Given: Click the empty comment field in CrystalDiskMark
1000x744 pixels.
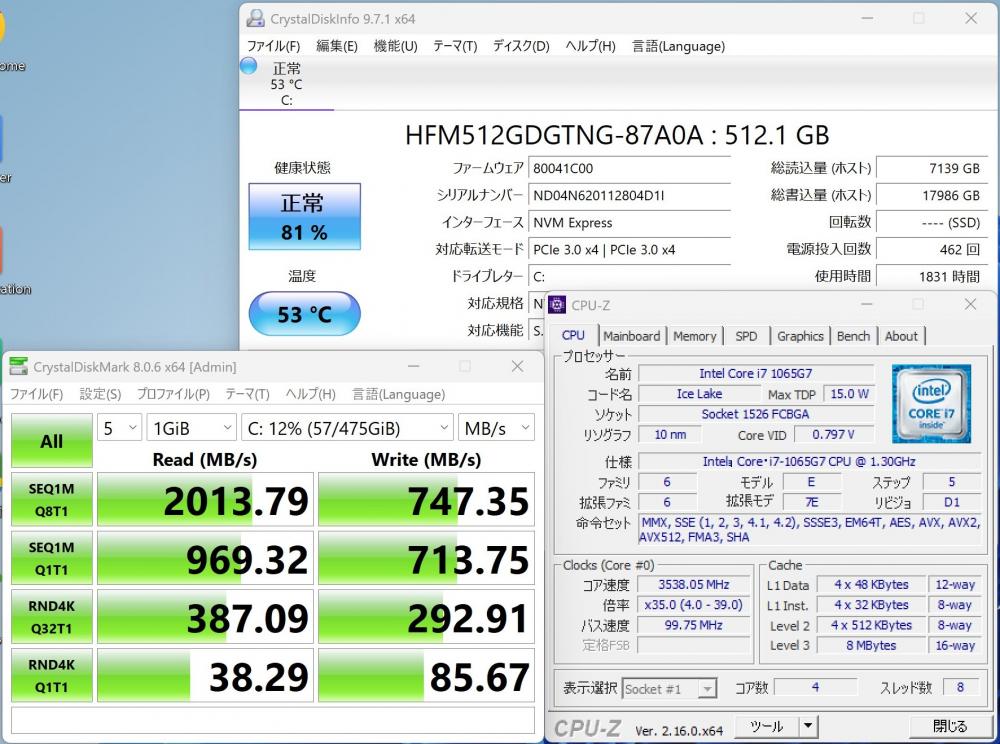Looking at the screenshot, I should [273, 720].
